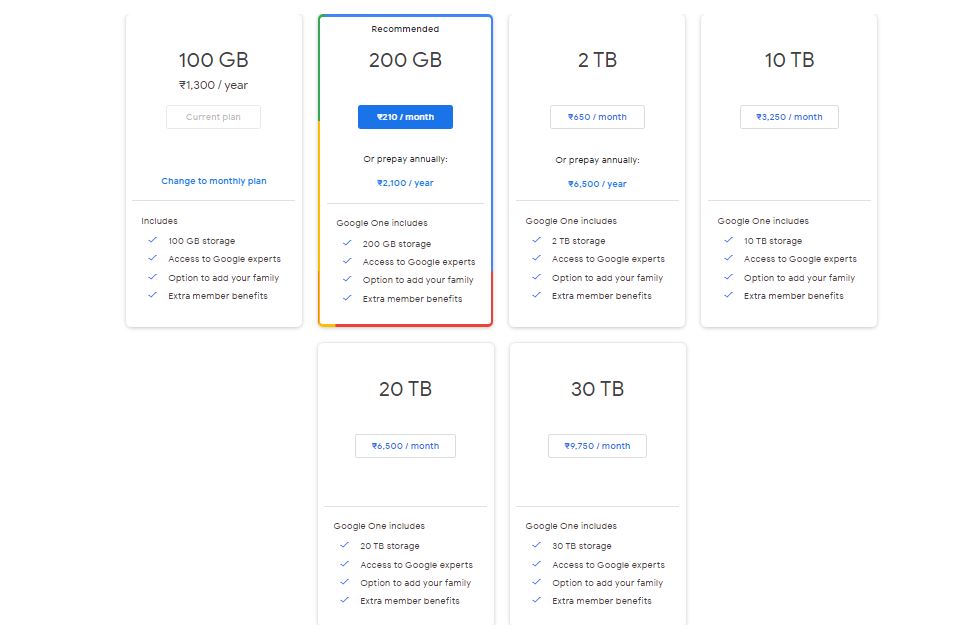This screenshot has height=625, width=953.
Task: Click the checkmark beside "Access to Google experts" under 30 TB
Action: coord(535,564)
